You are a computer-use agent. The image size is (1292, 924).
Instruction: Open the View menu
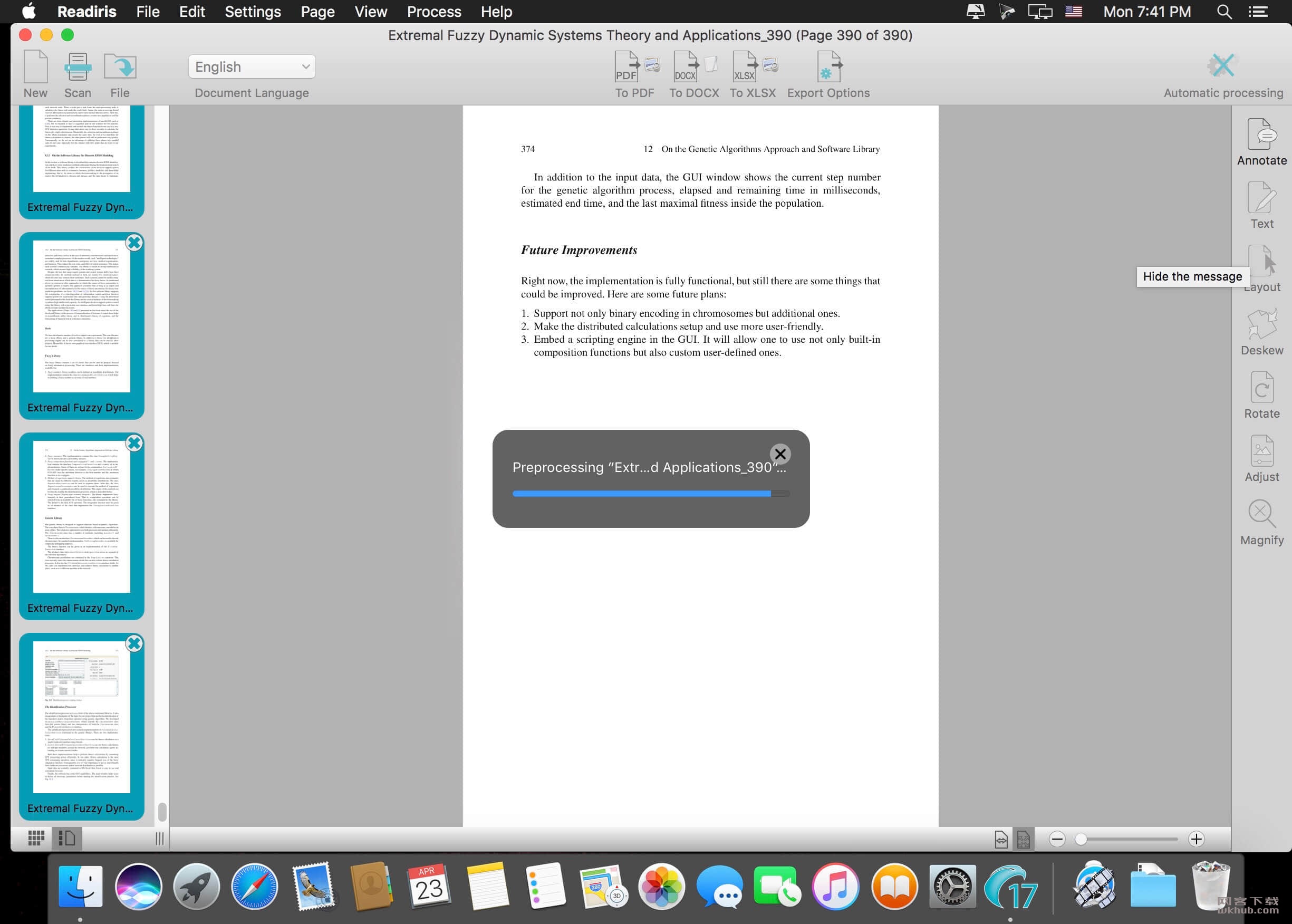[x=371, y=12]
